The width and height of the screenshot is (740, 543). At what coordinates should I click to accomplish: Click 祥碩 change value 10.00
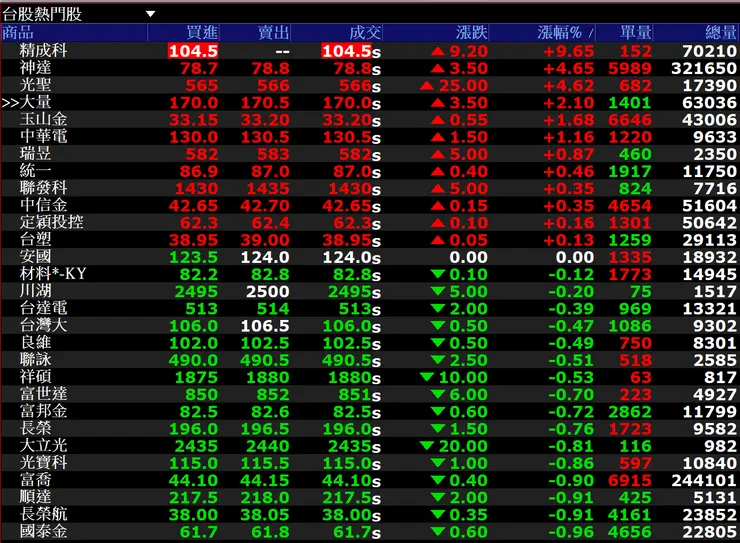point(463,377)
